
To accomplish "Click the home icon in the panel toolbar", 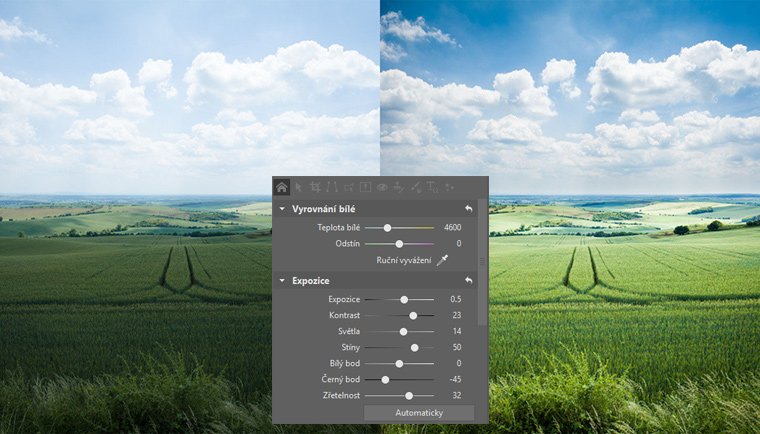I will (282, 186).
